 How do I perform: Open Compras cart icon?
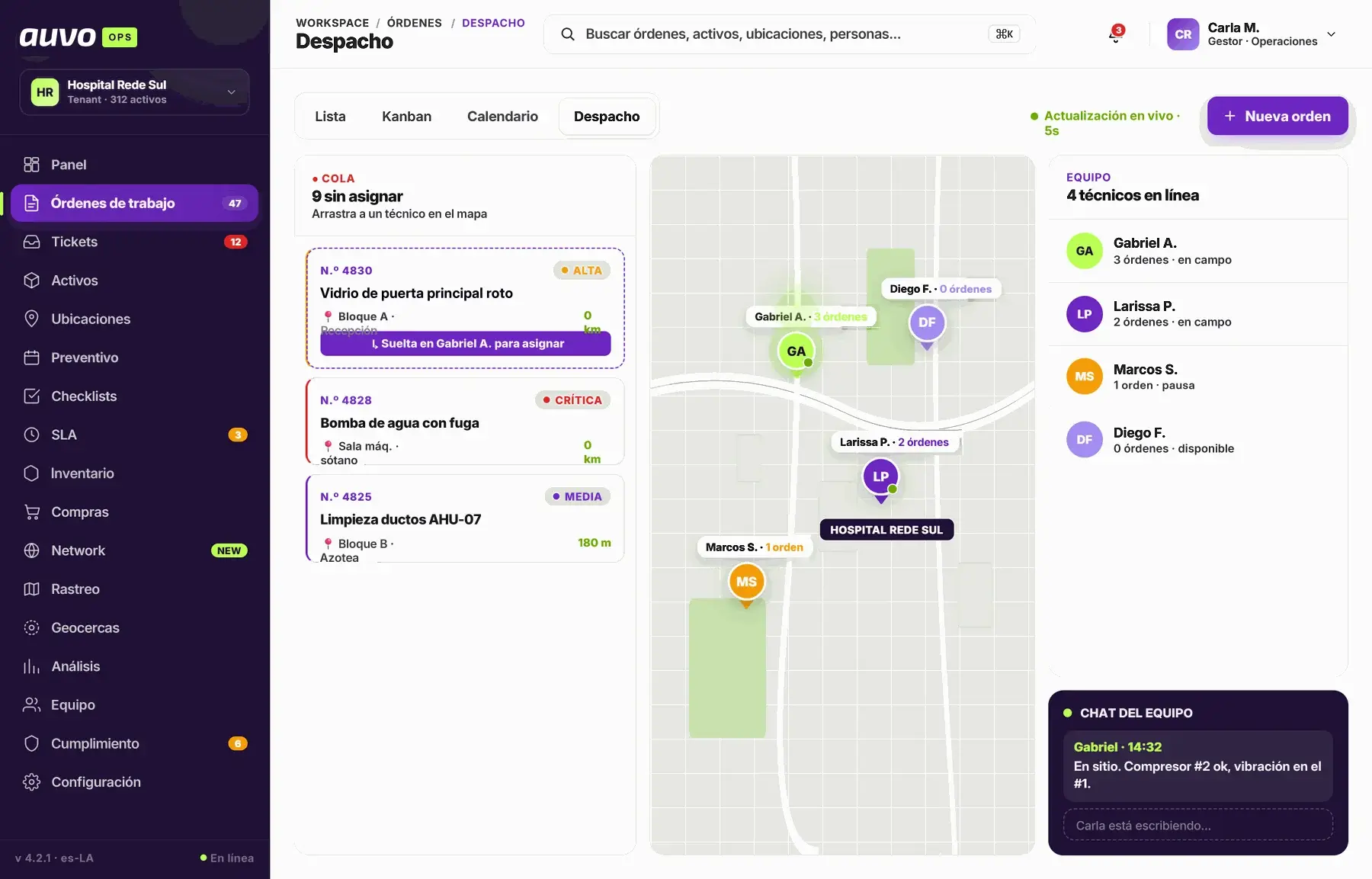31,512
